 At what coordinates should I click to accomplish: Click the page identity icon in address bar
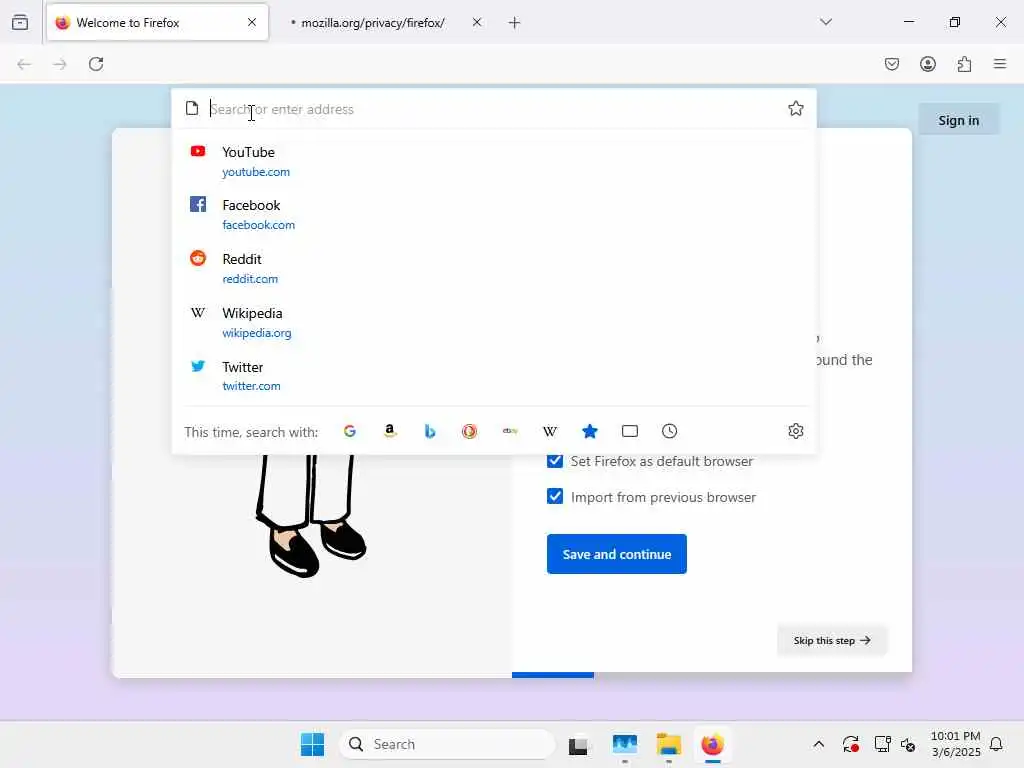coord(192,108)
